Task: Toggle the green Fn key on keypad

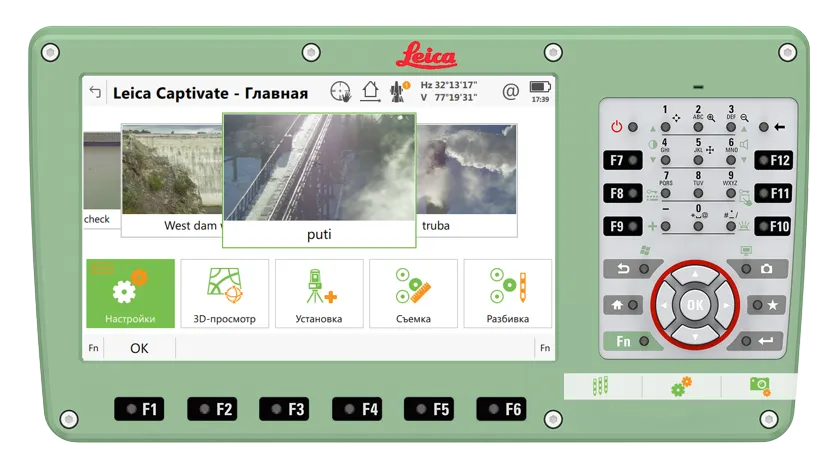Action: click(623, 341)
